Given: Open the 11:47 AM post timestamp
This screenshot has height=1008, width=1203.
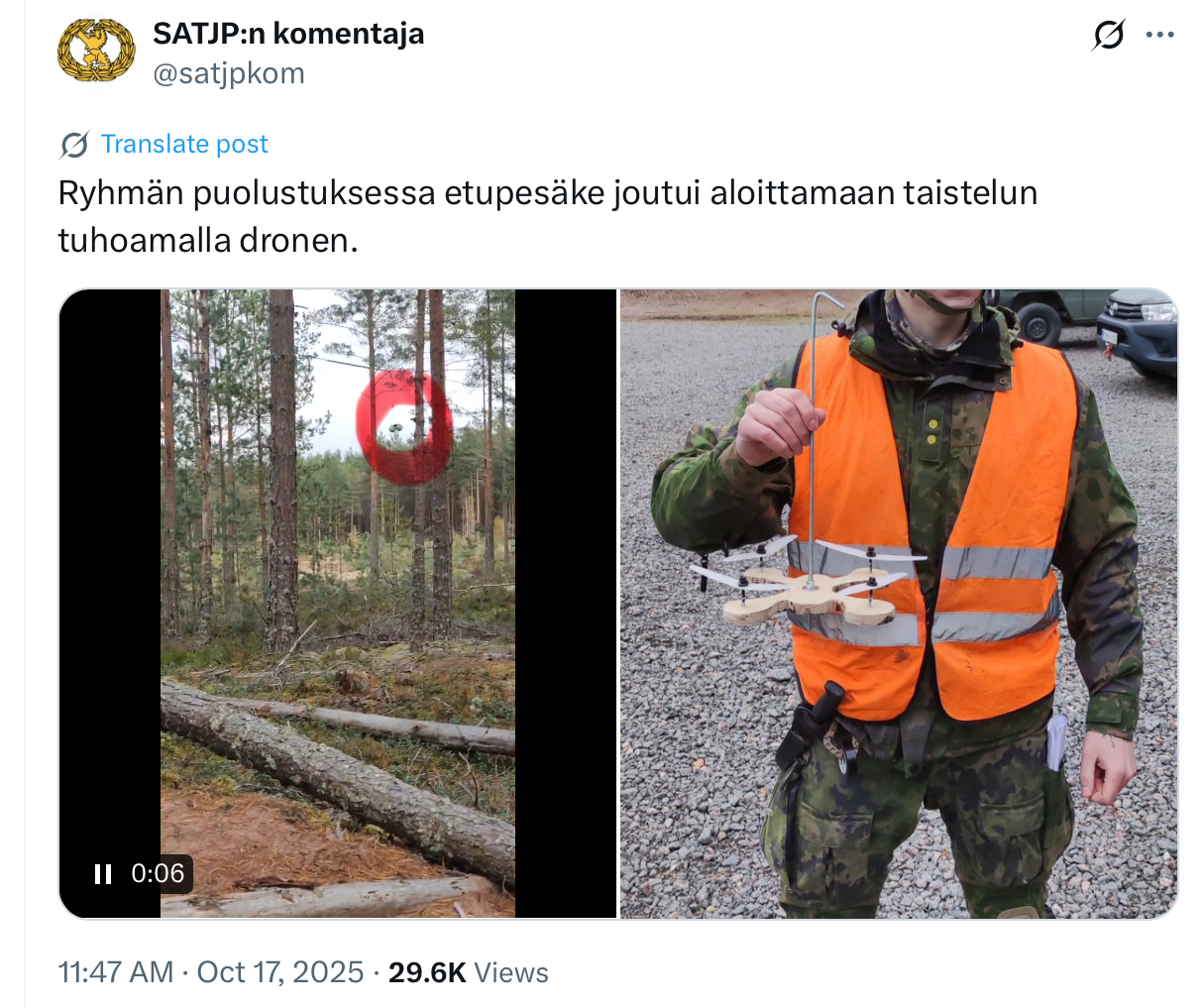Looking at the screenshot, I should pyautogui.click(x=116, y=972).
